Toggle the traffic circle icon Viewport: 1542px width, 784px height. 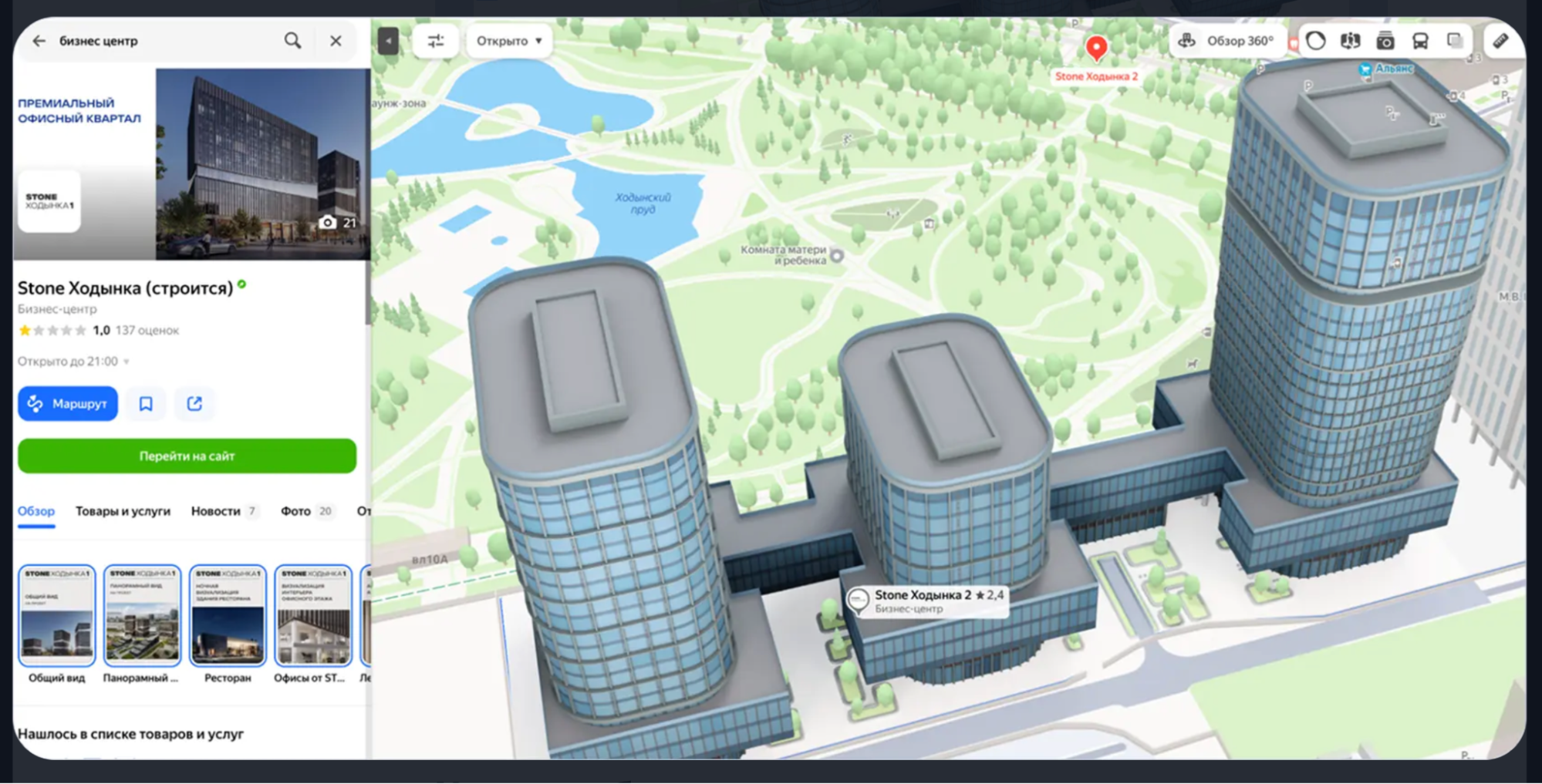click(1316, 41)
